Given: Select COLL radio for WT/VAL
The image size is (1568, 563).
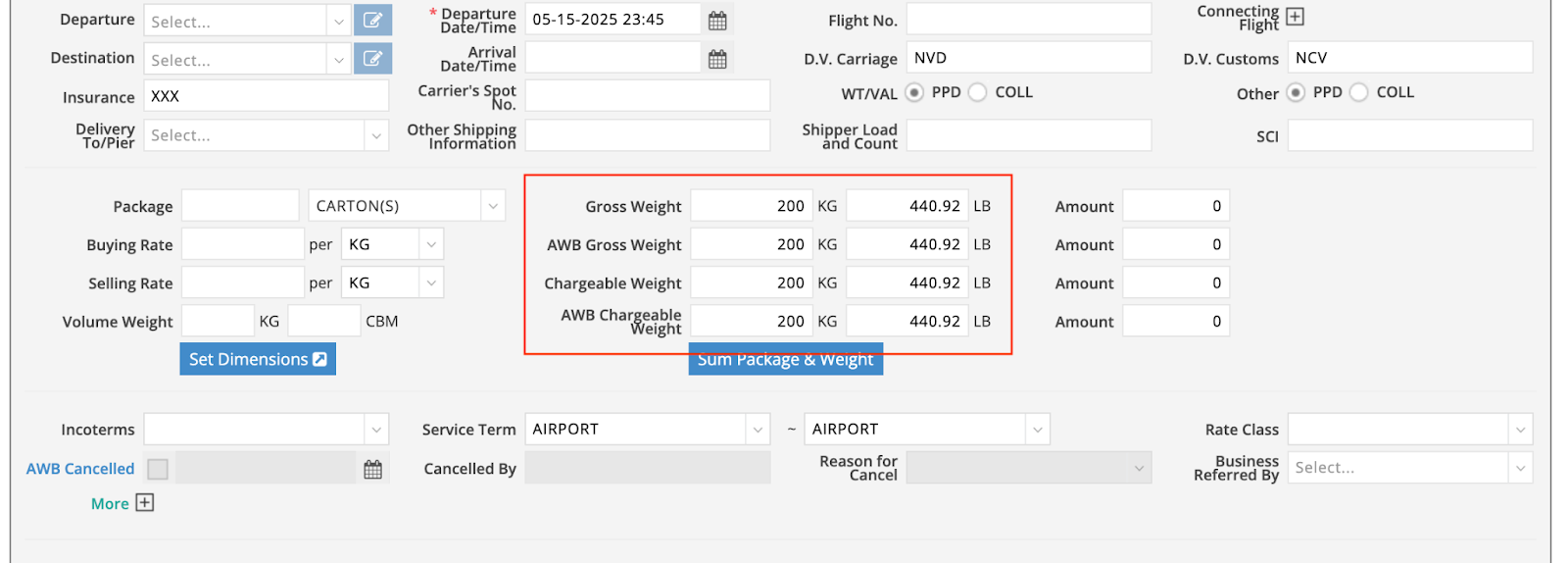Looking at the screenshot, I should [977, 92].
